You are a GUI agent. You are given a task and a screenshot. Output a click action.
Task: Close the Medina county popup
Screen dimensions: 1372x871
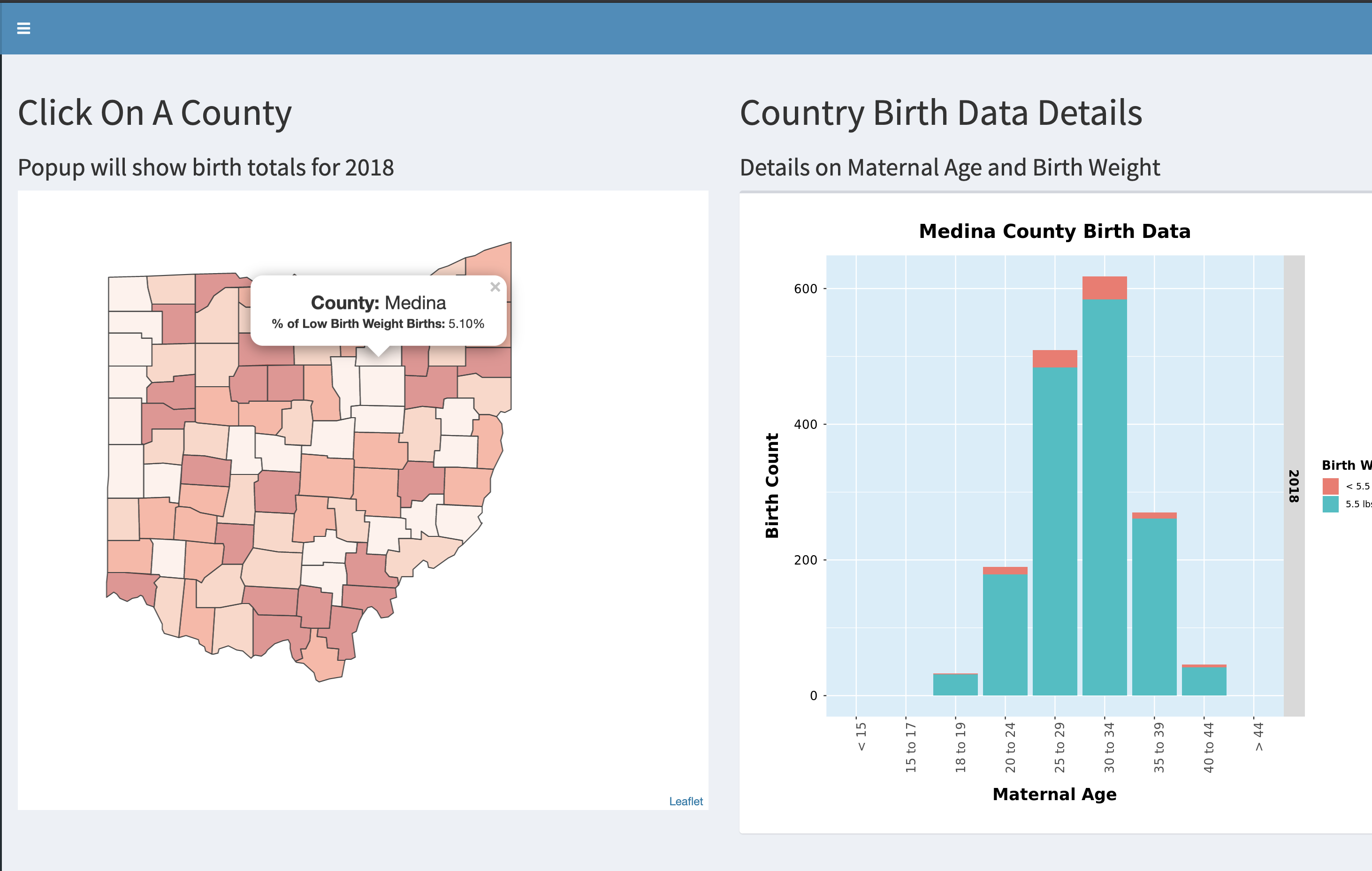point(495,287)
